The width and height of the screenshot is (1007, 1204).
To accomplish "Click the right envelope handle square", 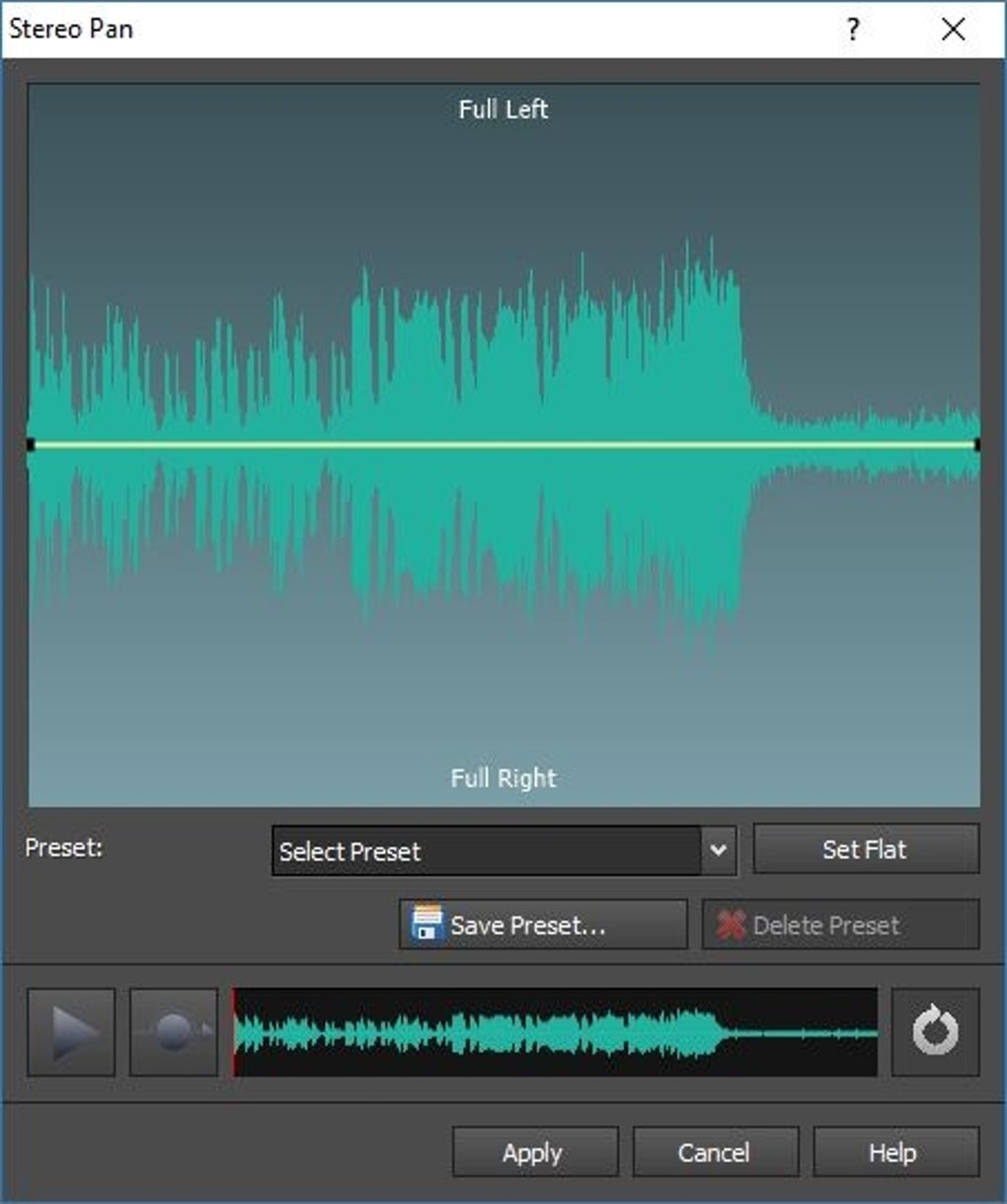I will [976, 445].
